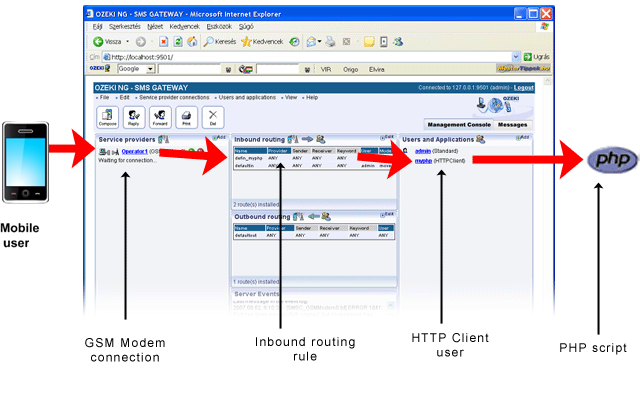Screen dimensions: 640x400
Task: Click the Print message icon
Action: (x=187, y=117)
